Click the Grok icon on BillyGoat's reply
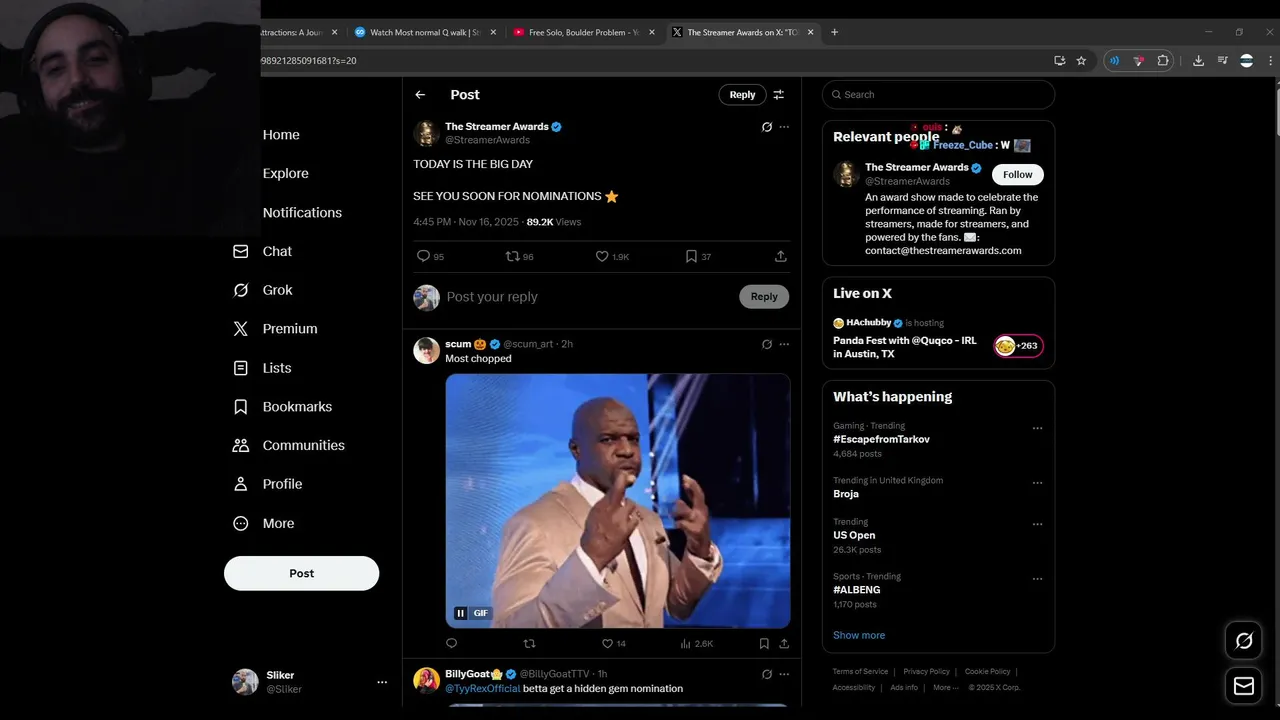Image resolution: width=1280 pixels, height=720 pixels. coord(767,674)
